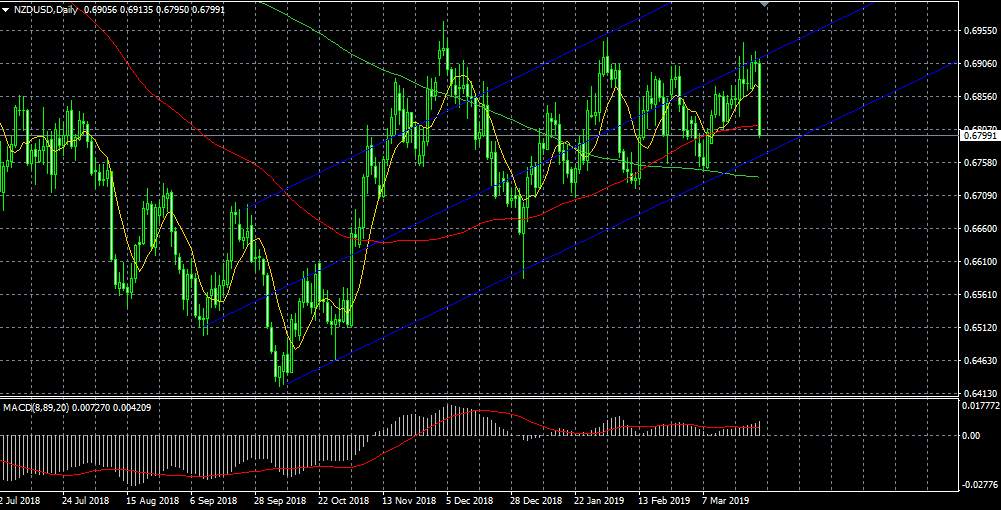This screenshot has height=510, width=1001.
Task: Click the 22 Jan 2019 date label
Action: pyautogui.click(x=598, y=501)
